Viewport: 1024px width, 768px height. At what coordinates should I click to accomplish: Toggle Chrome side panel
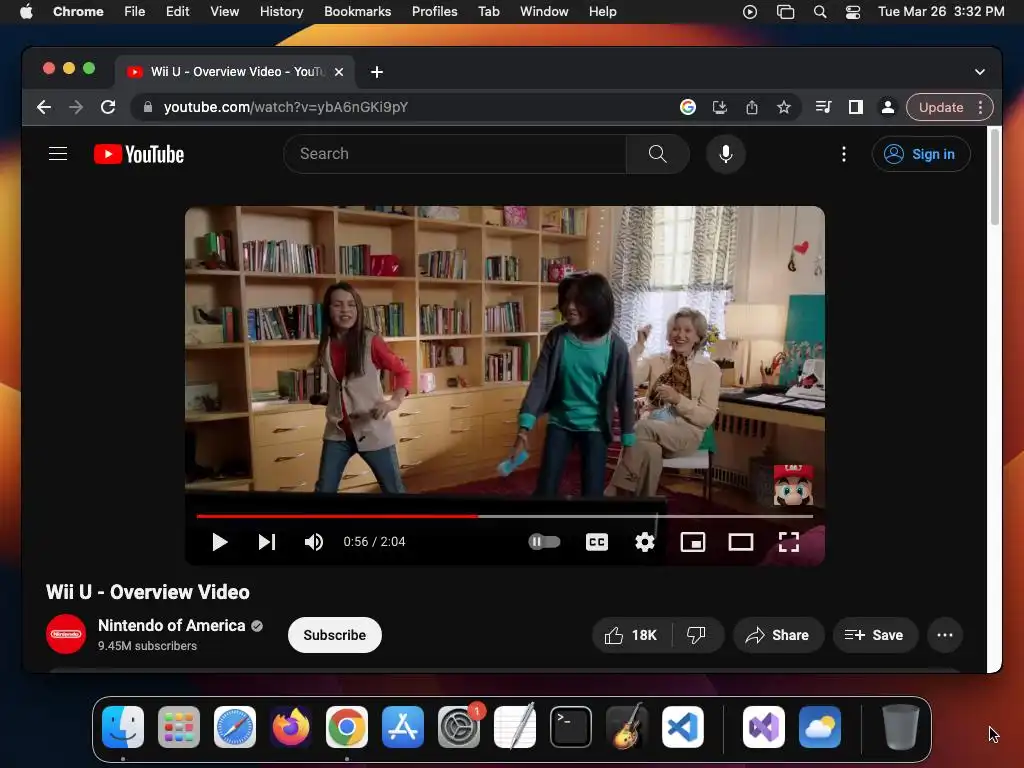click(x=856, y=107)
